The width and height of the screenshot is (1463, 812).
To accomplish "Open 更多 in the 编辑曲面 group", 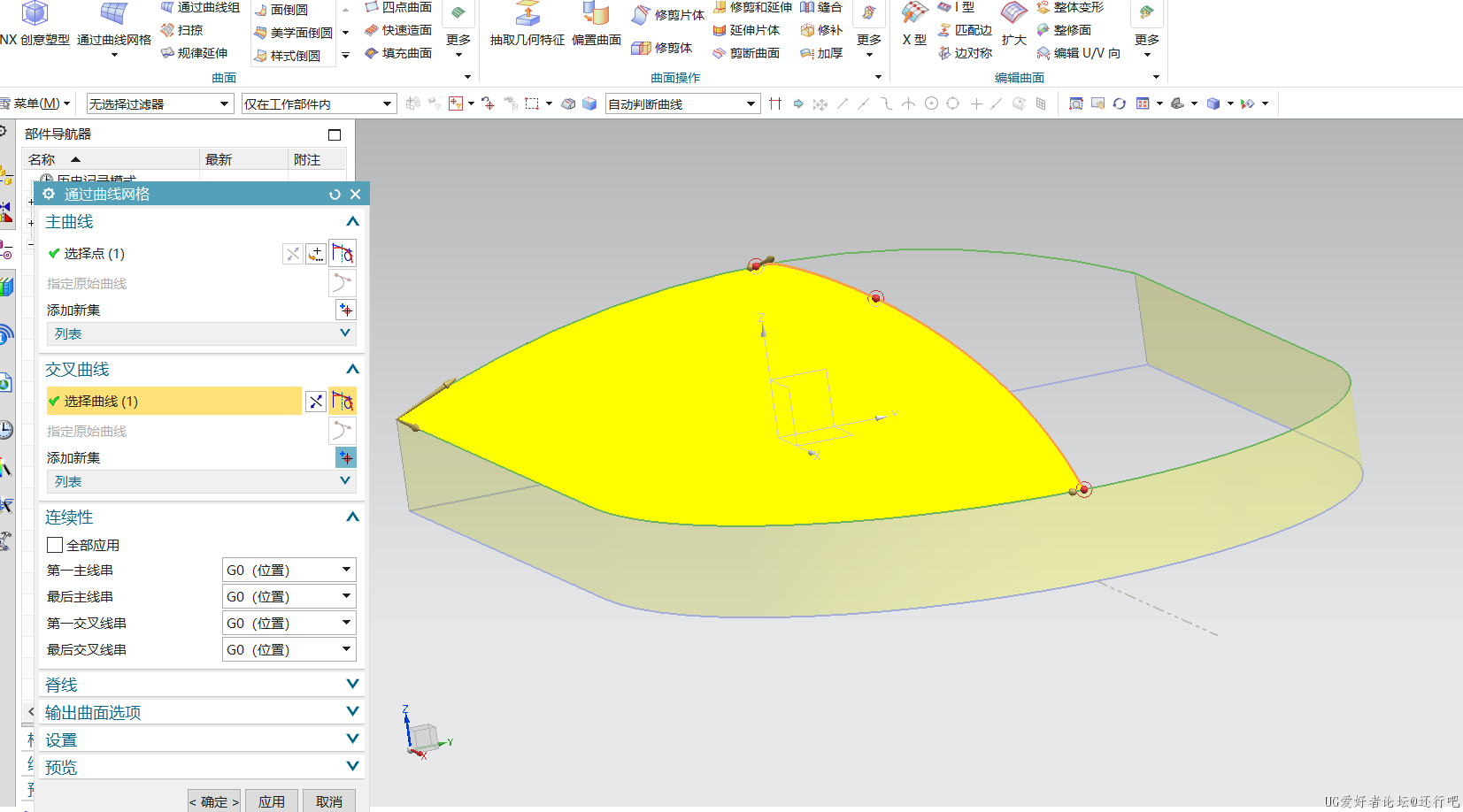I will click(x=1147, y=44).
